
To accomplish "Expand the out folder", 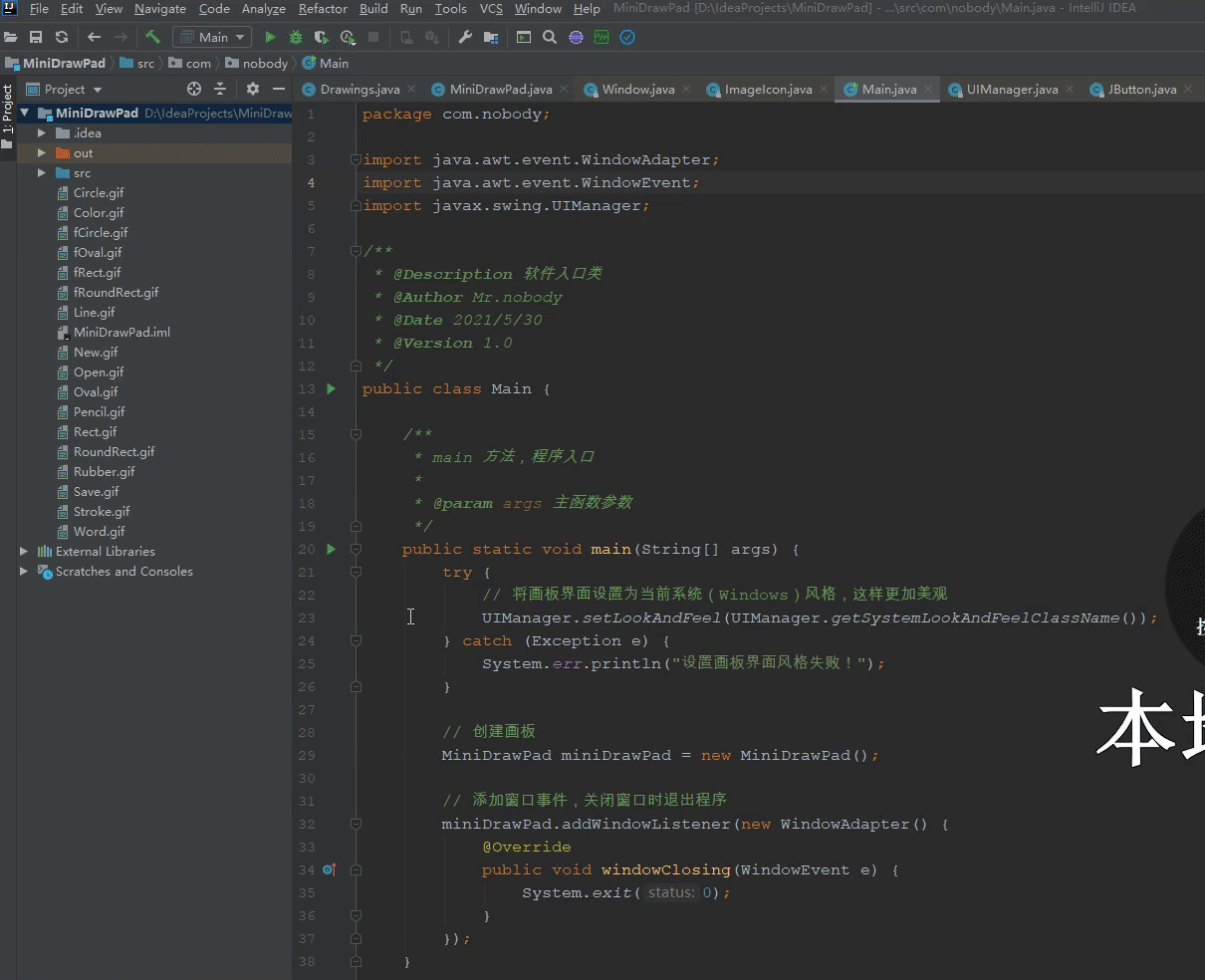I will (x=42, y=152).
